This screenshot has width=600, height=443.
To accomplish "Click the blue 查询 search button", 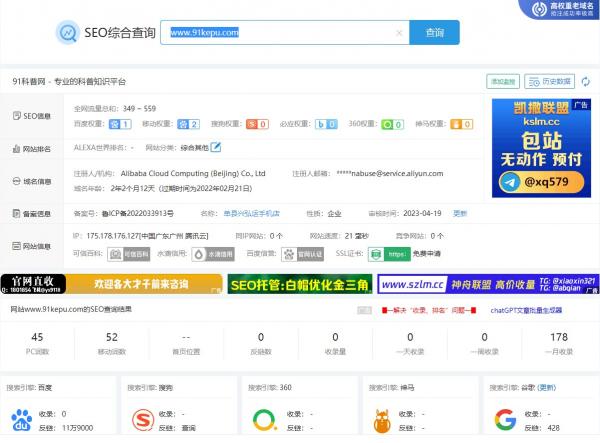I will pyautogui.click(x=434, y=33).
